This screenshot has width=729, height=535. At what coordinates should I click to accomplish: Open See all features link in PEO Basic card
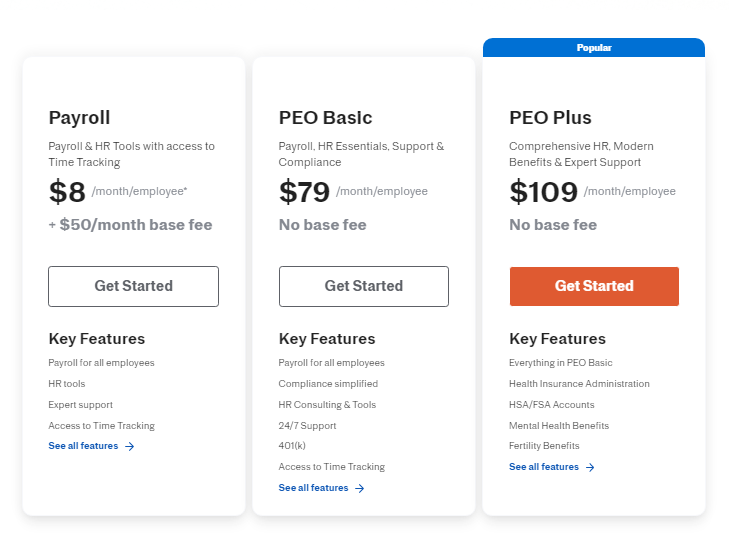(x=313, y=488)
